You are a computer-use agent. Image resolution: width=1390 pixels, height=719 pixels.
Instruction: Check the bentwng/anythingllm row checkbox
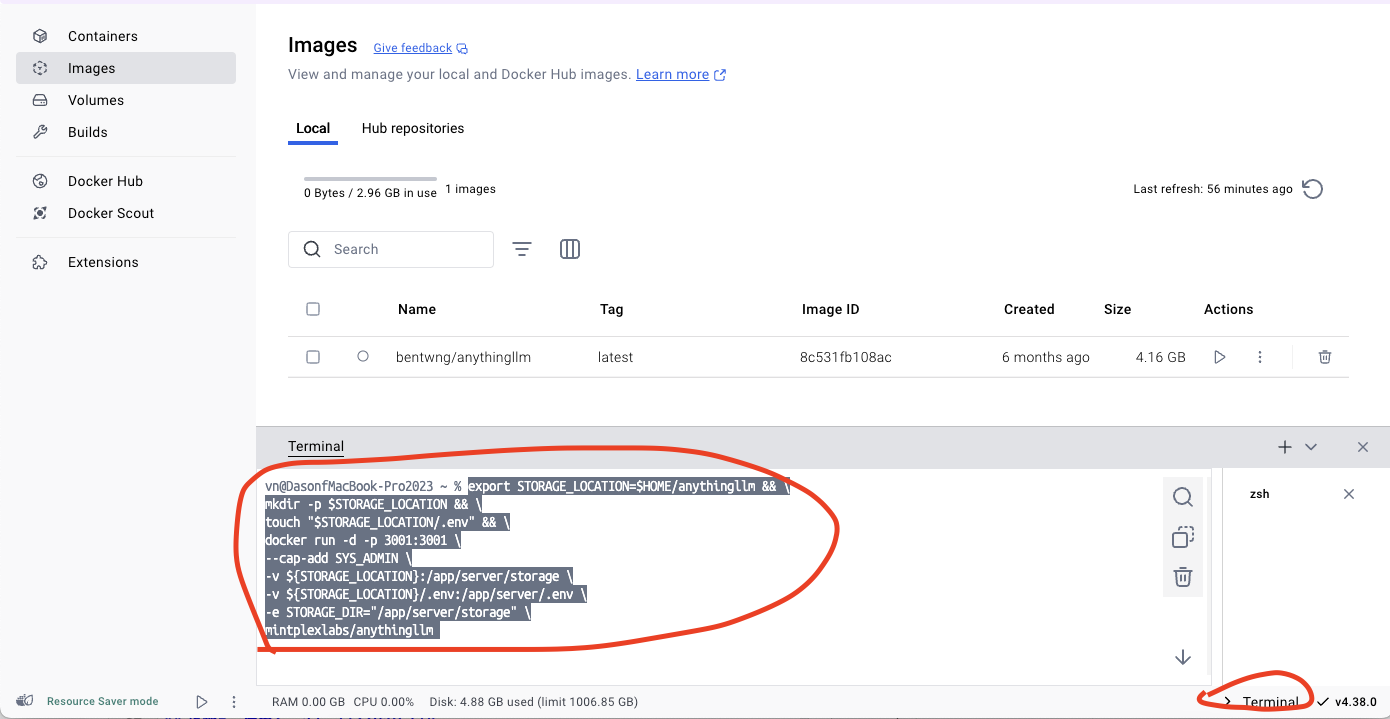313,357
